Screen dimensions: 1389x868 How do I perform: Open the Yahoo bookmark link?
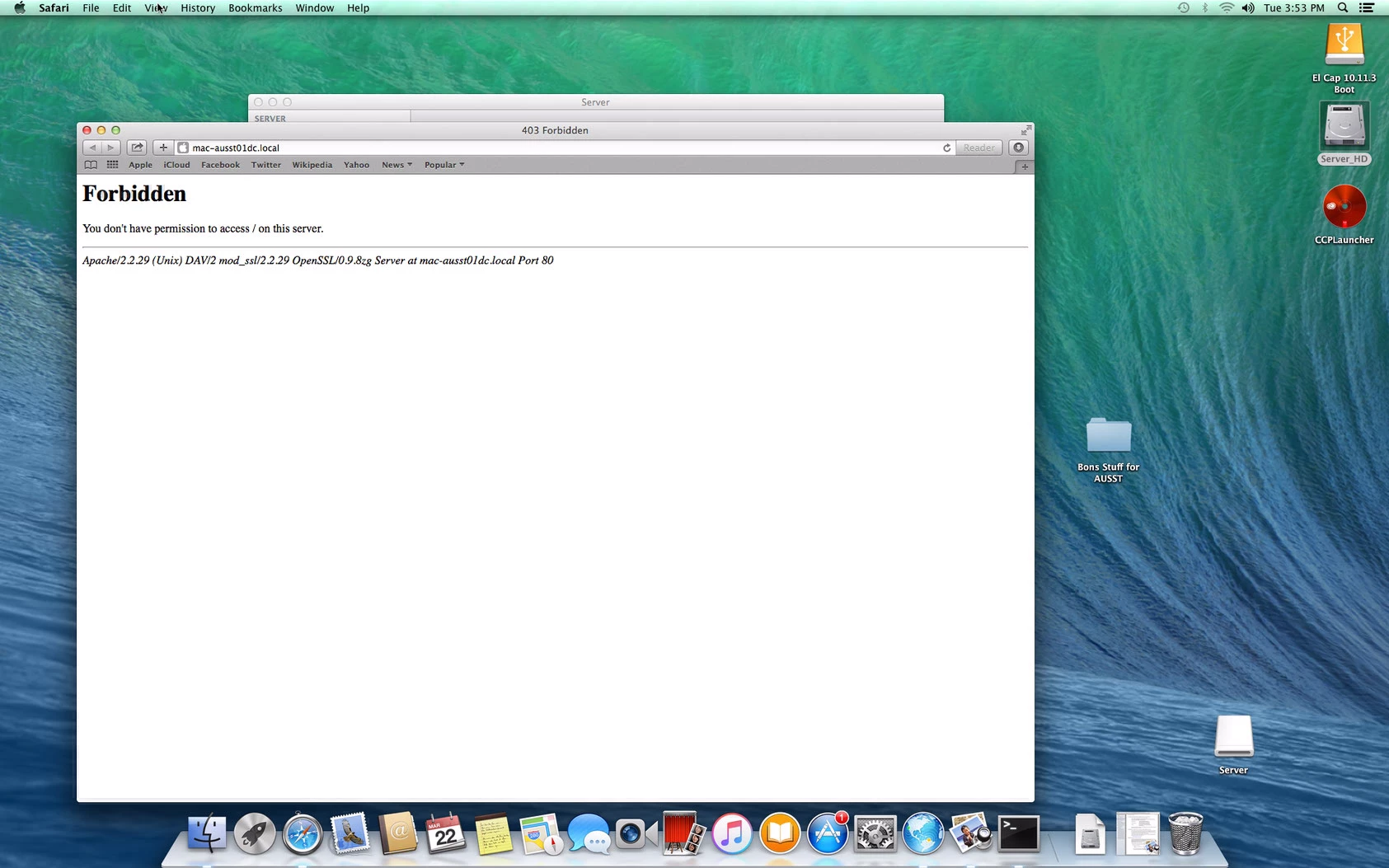tap(356, 165)
